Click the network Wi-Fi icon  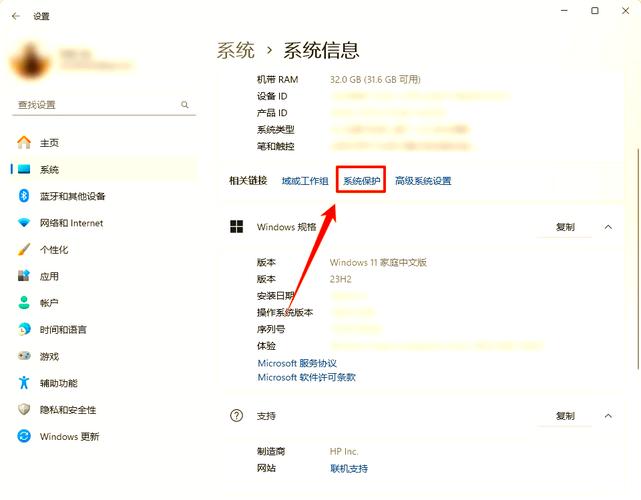24,223
